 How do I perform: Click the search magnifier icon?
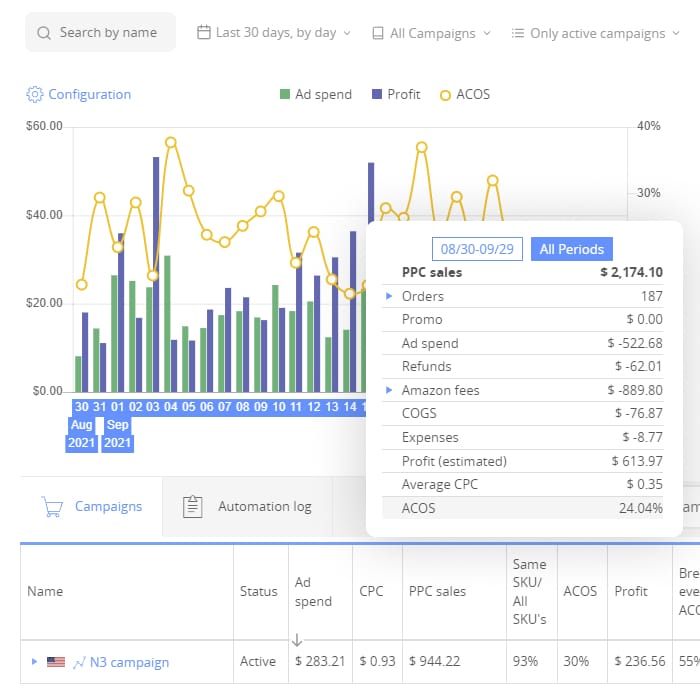click(x=44, y=33)
